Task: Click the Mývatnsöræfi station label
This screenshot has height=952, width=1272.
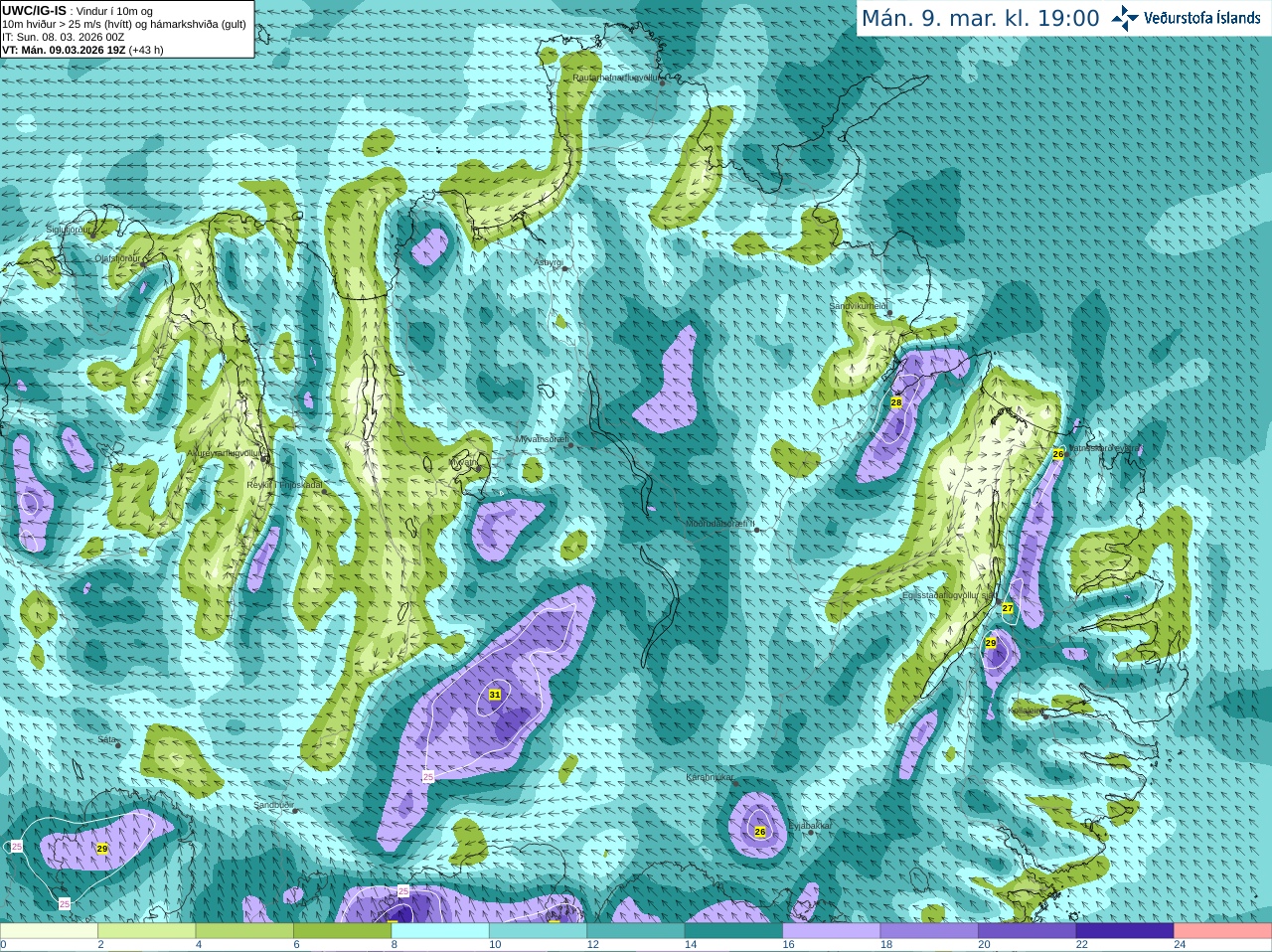Action: click(542, 438)
